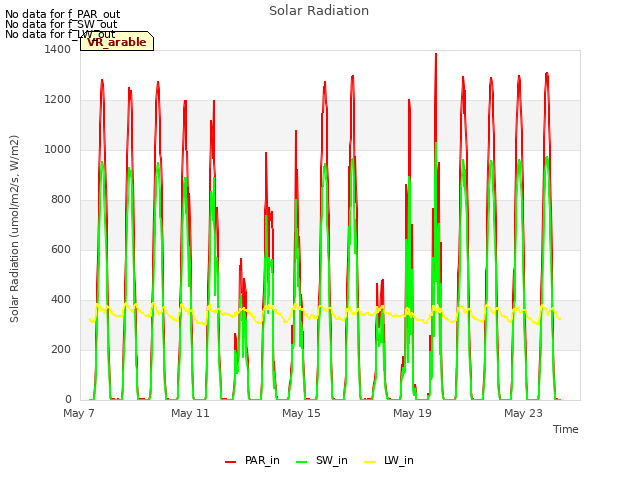Click the 'No data for f_LW_out' message
Screen dimensions: 640x480
(x=60, y=34)
